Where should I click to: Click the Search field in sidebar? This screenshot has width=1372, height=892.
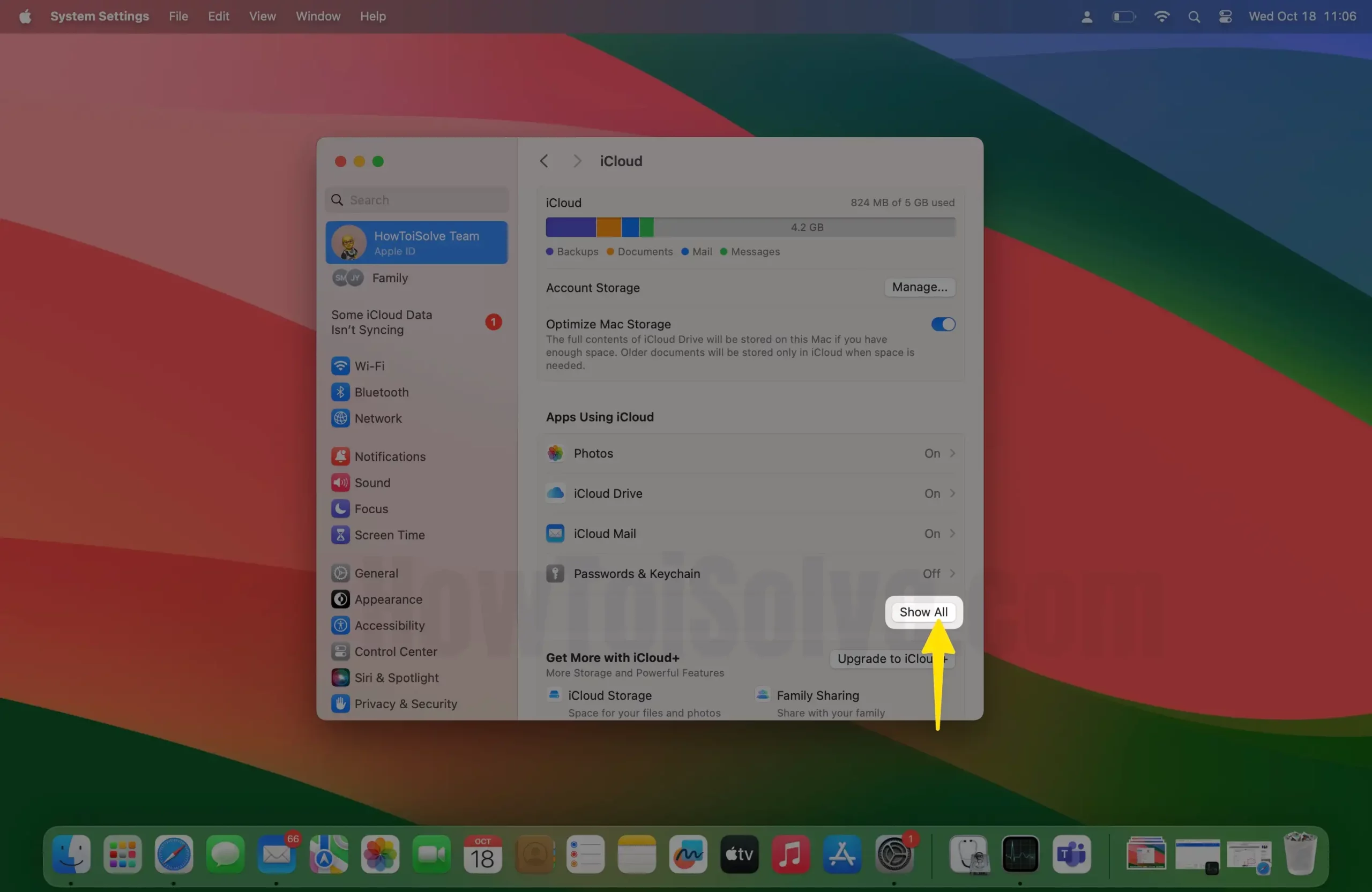click(x=416, y=200)
